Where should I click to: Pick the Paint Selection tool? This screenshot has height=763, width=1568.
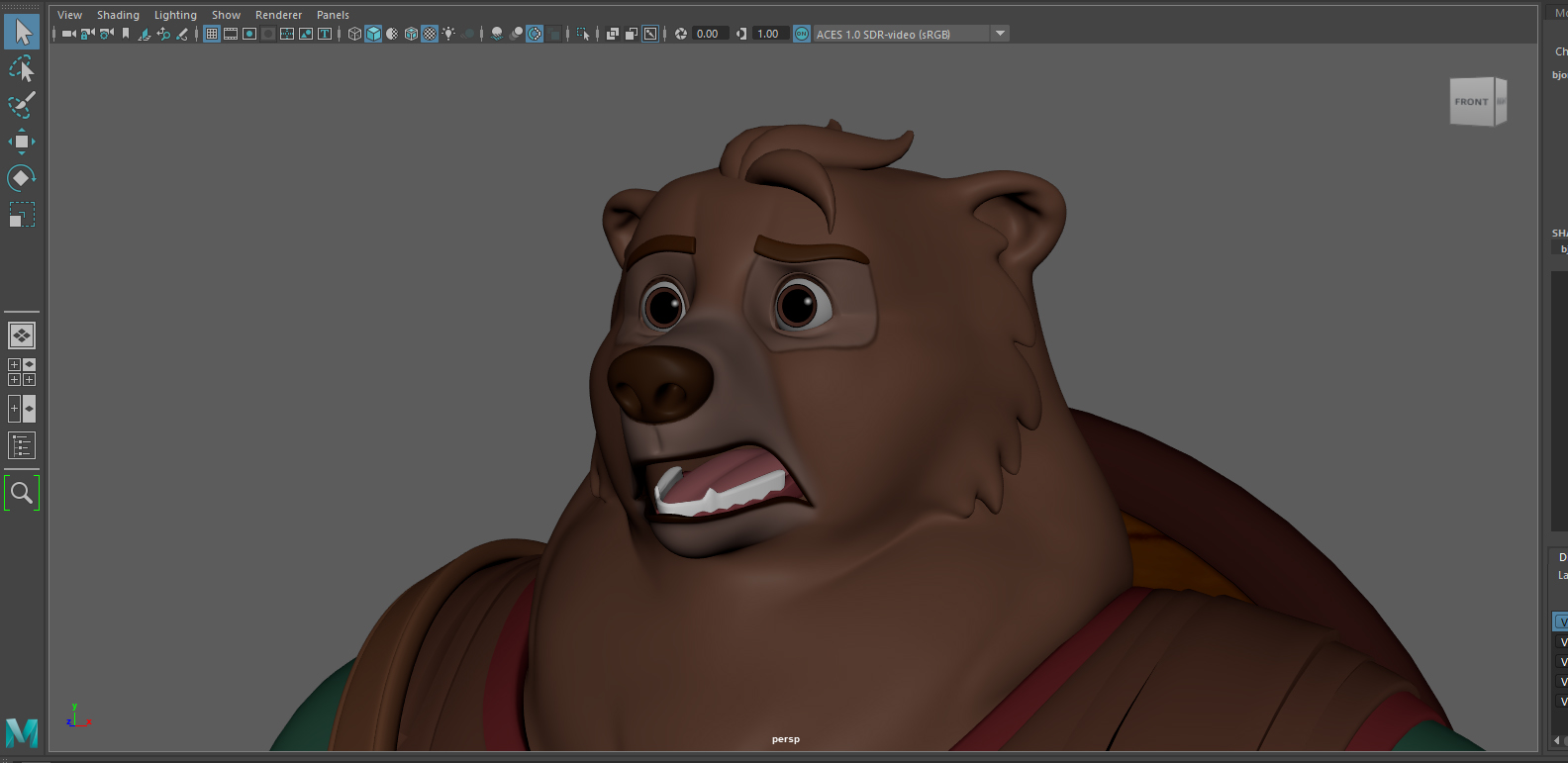pos(22,105)
